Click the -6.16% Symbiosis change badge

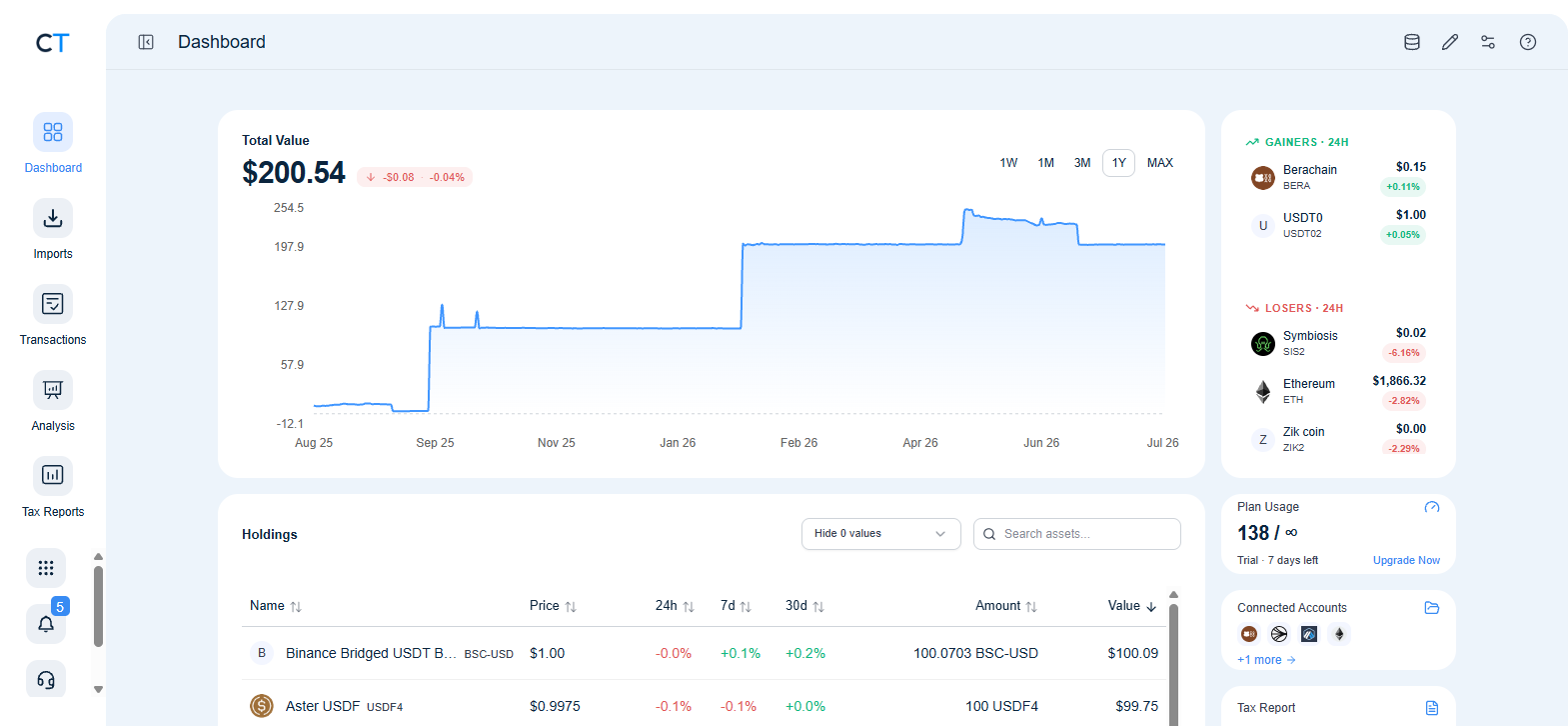pyautogui.click(x=1403, y=353)
